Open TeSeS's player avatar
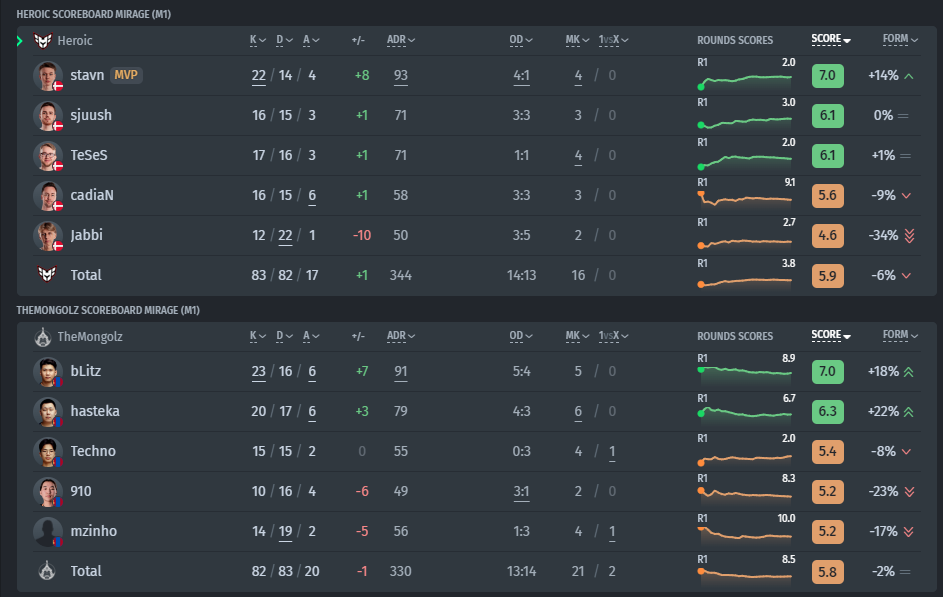Viewport: 943px width, 597px height. [48, 156]
